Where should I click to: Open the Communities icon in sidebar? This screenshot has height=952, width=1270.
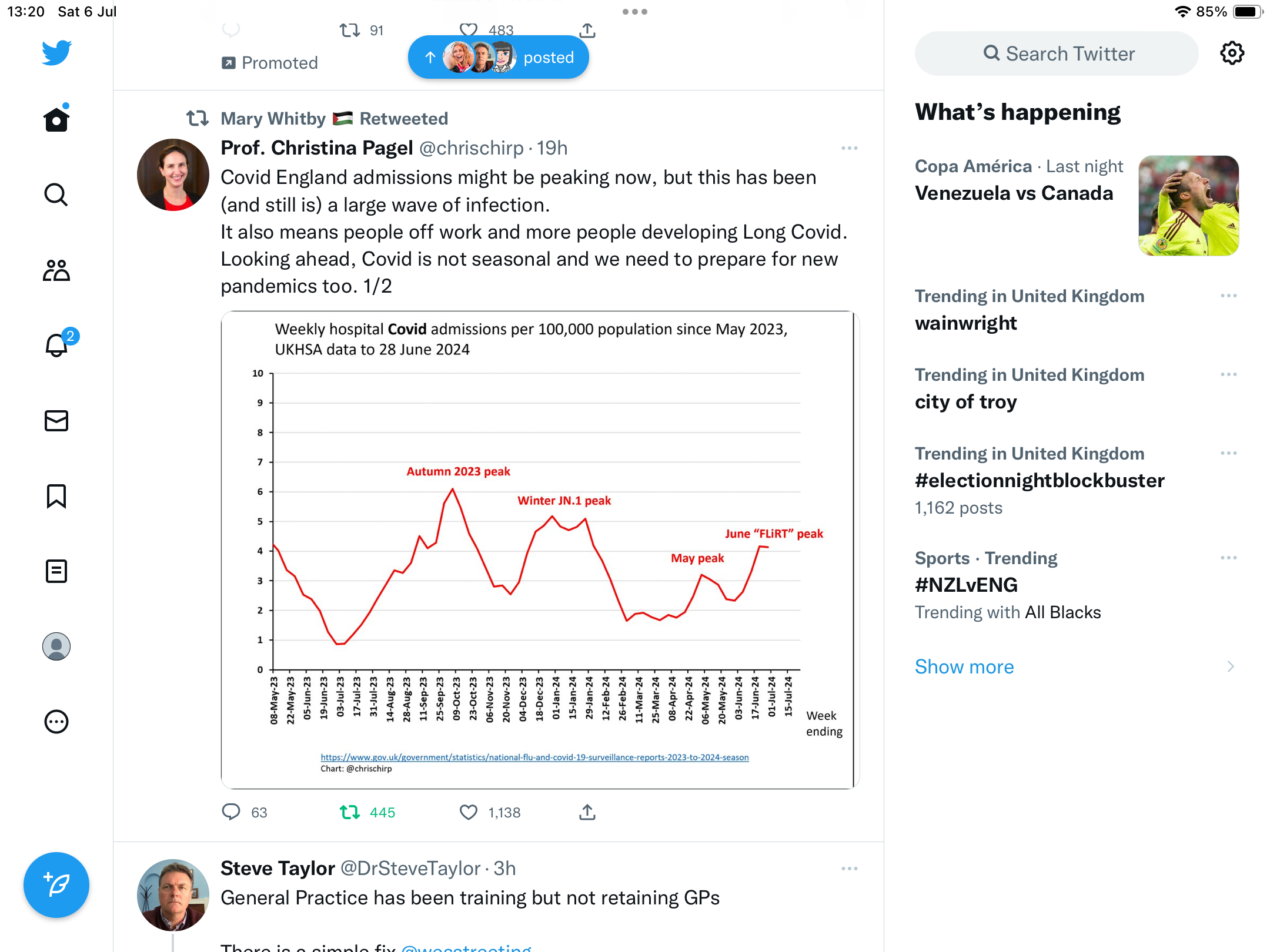(56, 270)
